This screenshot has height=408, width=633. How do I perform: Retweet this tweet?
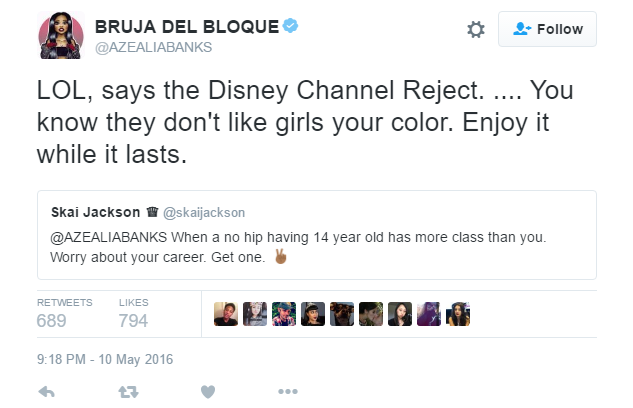128,391
